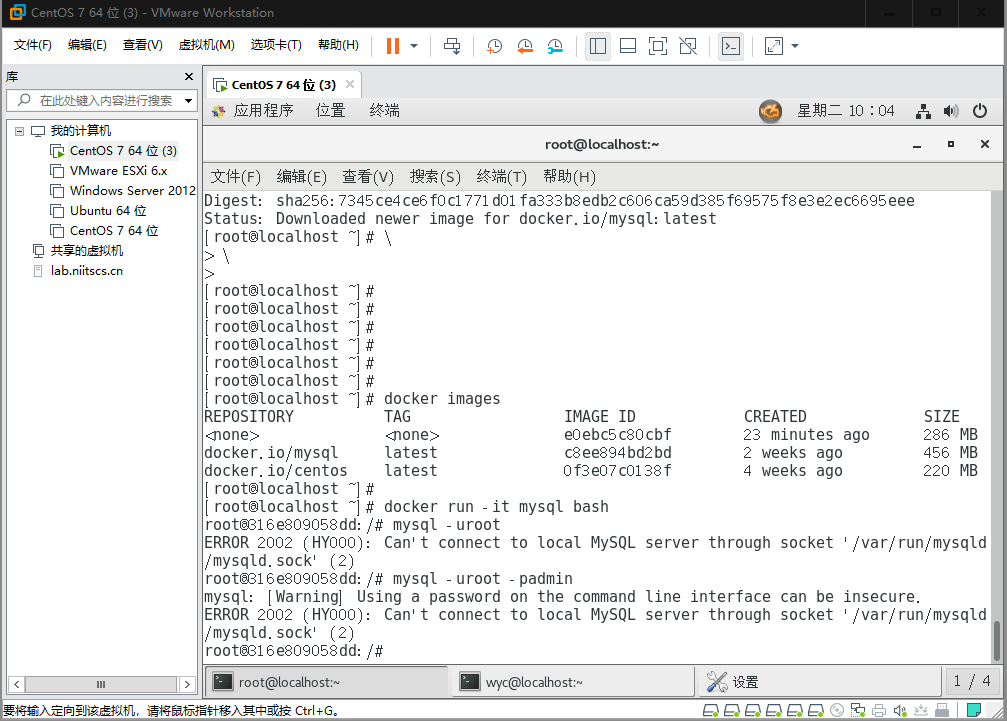Take a snapshot of the virtual machine
This screenshot has width=1007, height=721.
(495, 46)
